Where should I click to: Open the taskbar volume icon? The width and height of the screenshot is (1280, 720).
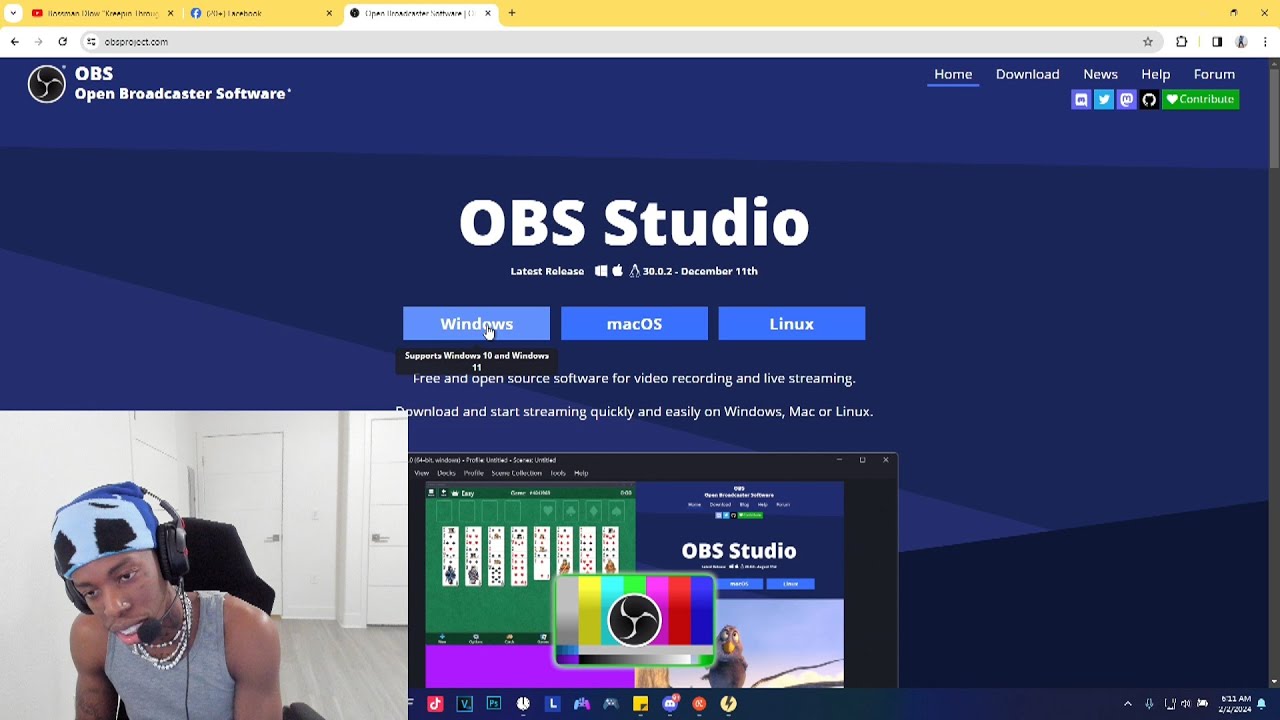click(1186, 704)
